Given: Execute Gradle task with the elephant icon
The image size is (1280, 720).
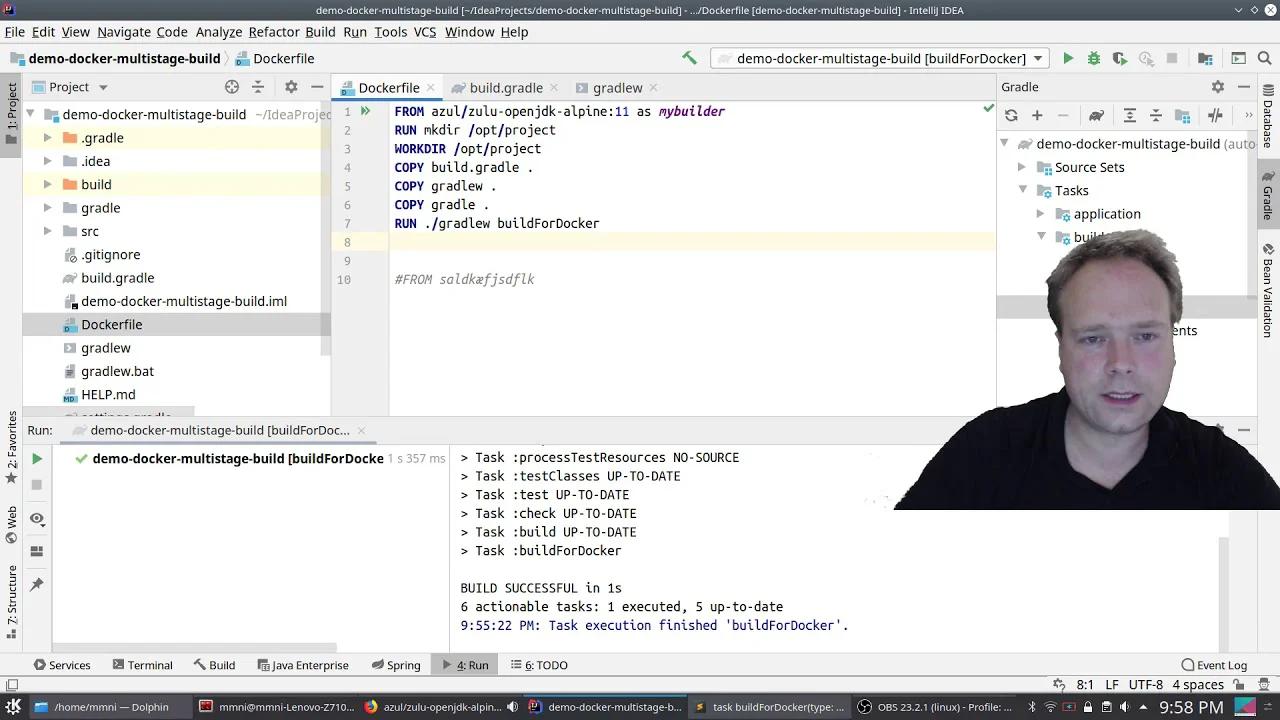Looking at the screenshot, I should tap(1095, 115).
